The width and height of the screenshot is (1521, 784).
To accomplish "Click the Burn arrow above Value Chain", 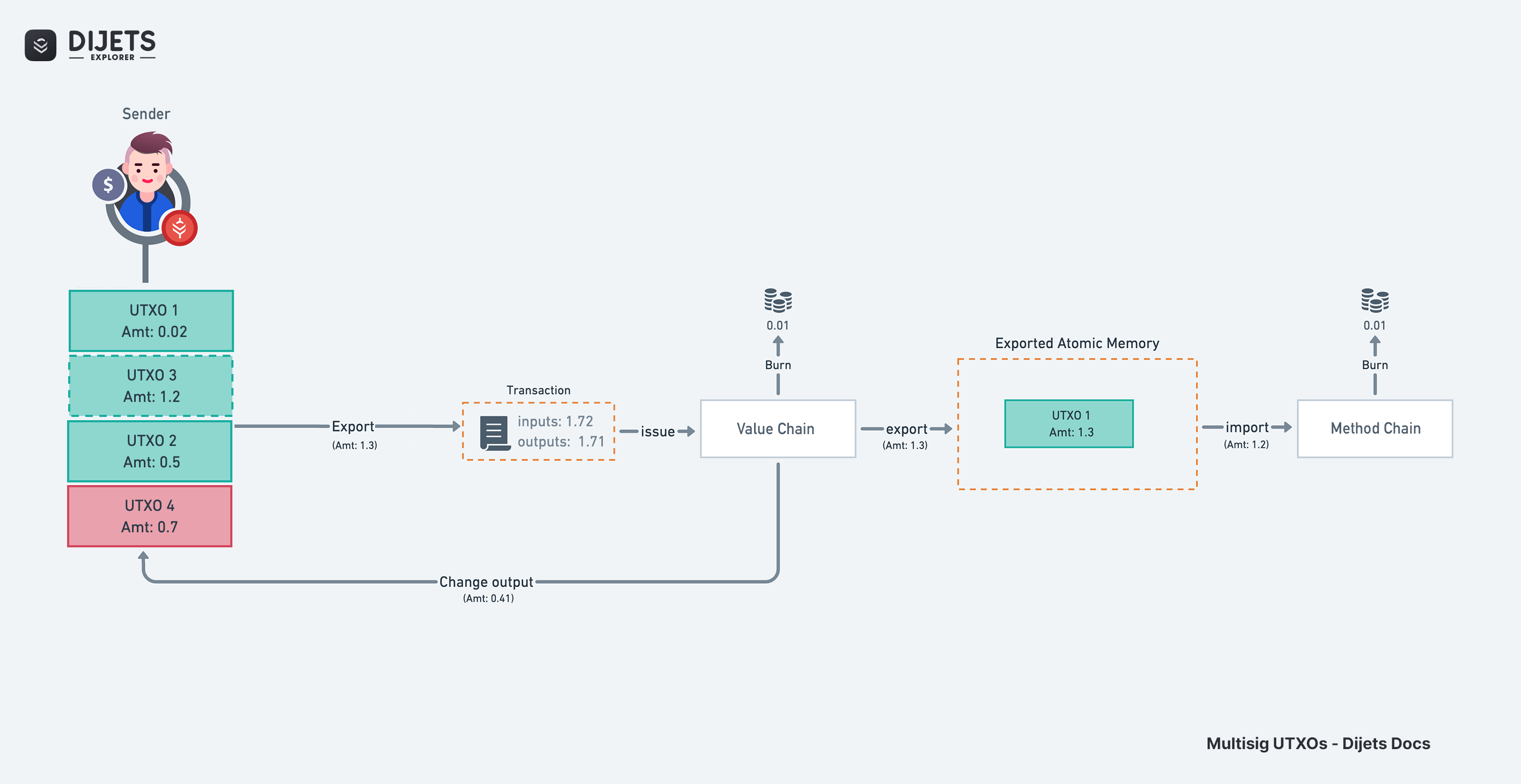I will click(x=778, y=346).
